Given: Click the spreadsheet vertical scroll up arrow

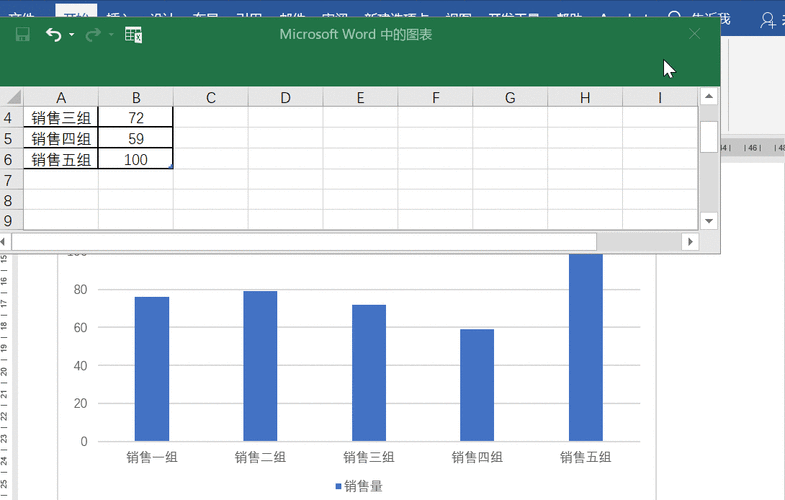Looking at the screenshot, I should pyautogui.click(x=709, y=97).
